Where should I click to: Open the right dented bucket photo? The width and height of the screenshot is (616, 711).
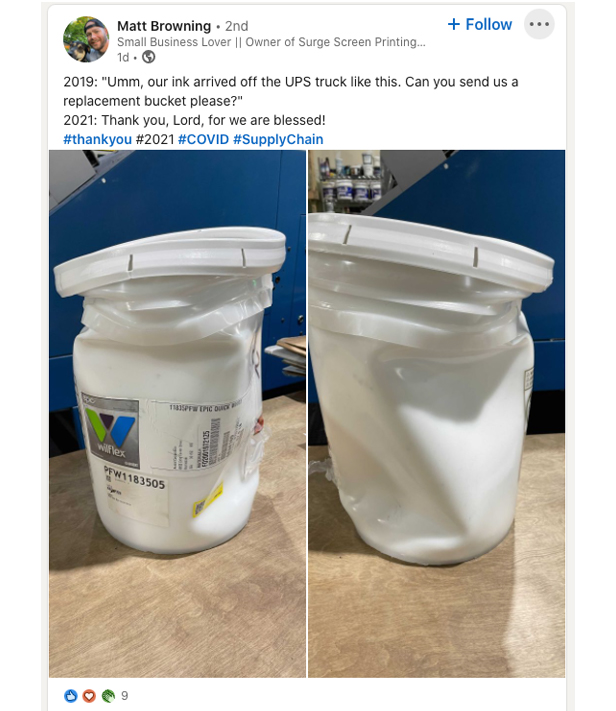point(436,414)
